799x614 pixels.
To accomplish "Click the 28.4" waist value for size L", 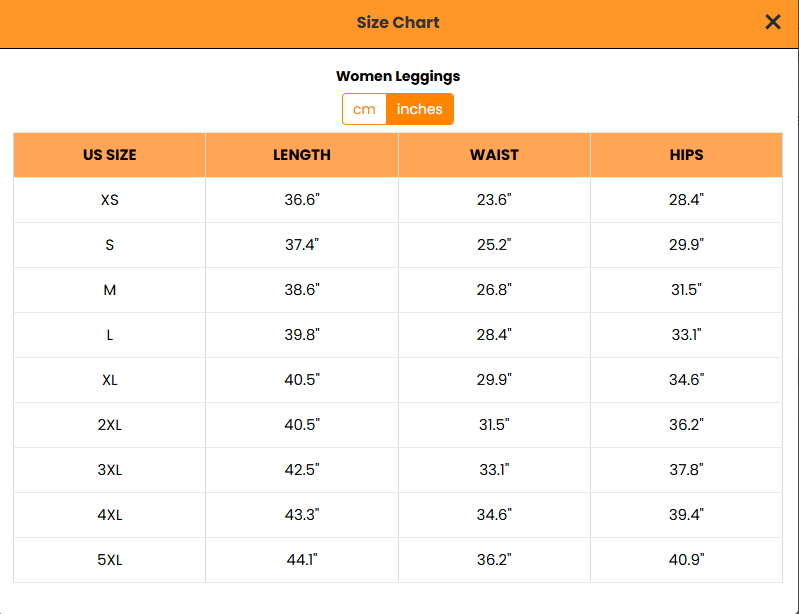I will click(494, 335).
